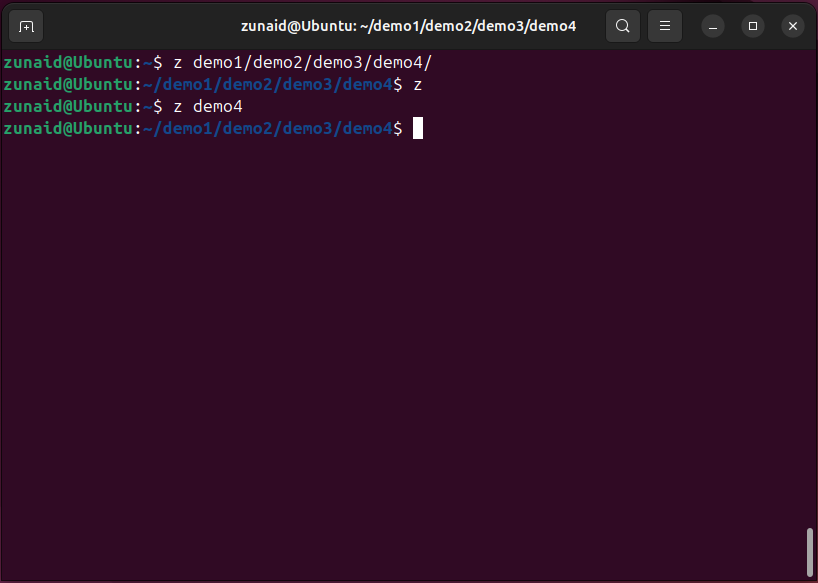
Task: Maximize the terminal window
Action: [753, 26]
